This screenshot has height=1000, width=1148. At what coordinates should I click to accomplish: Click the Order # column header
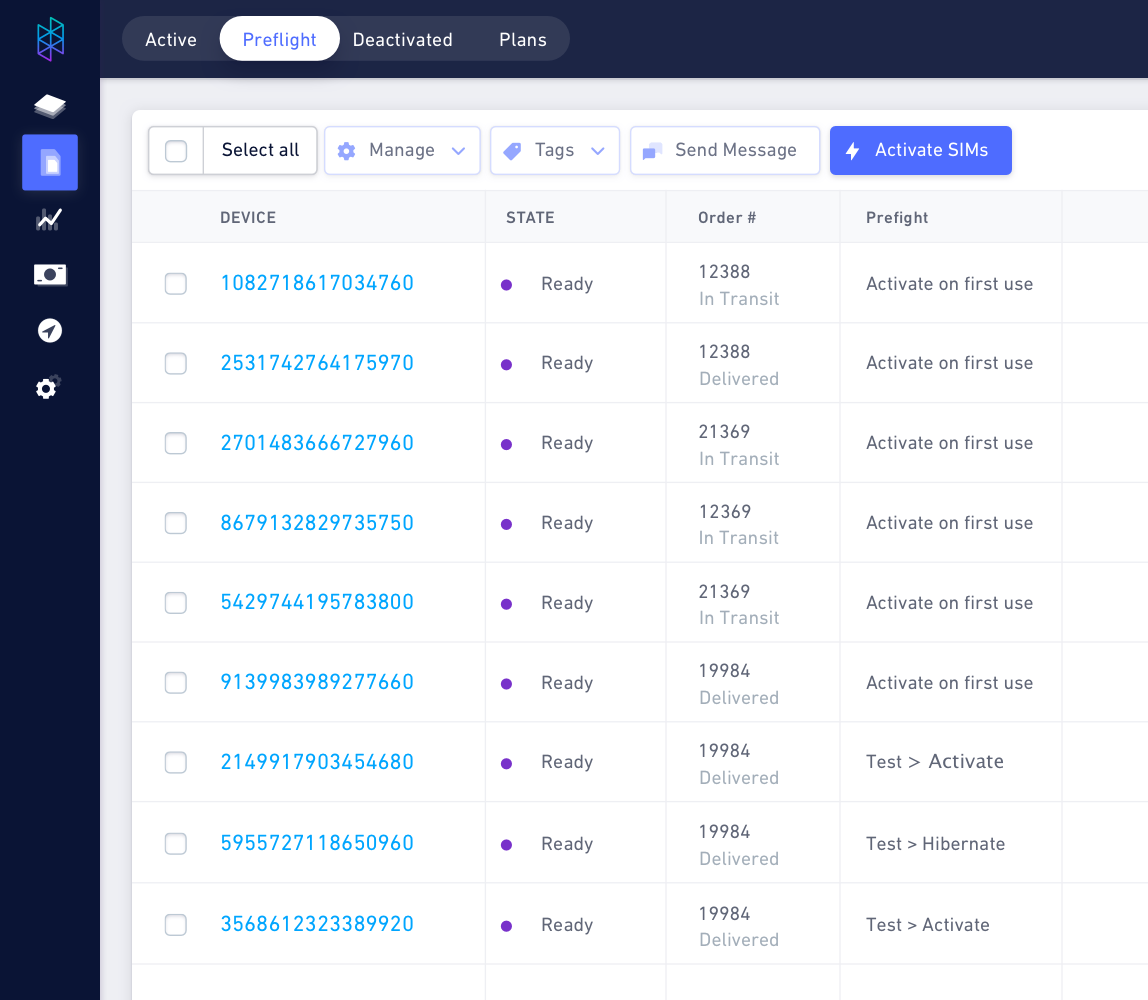(x=727, y=217)
